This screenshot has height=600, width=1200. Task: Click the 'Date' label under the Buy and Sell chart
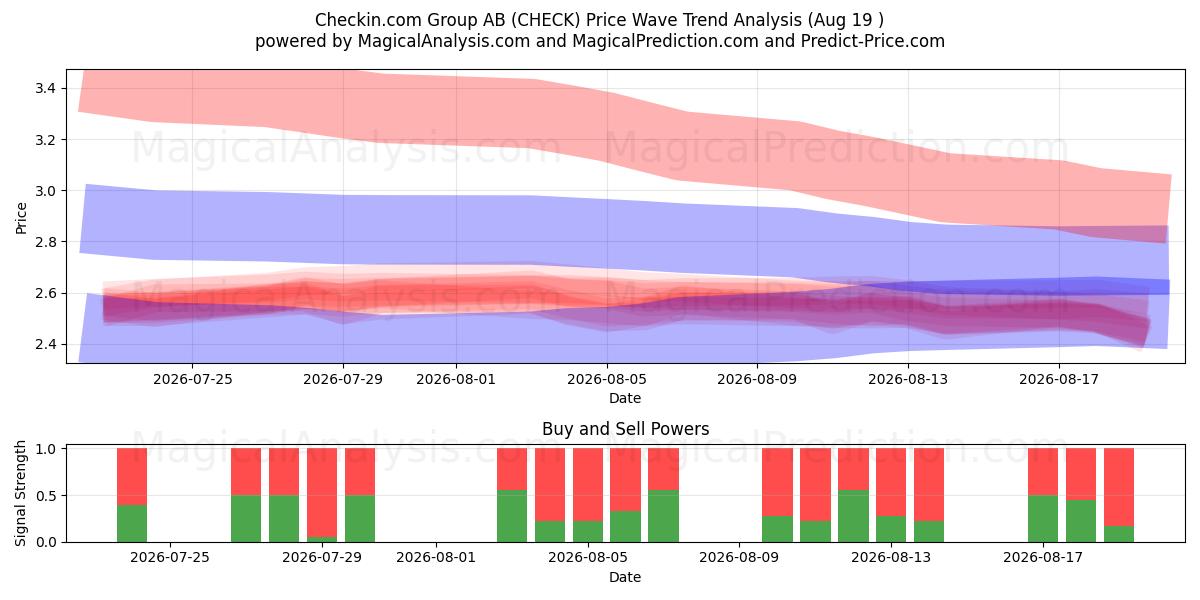[x=625, y=577]
